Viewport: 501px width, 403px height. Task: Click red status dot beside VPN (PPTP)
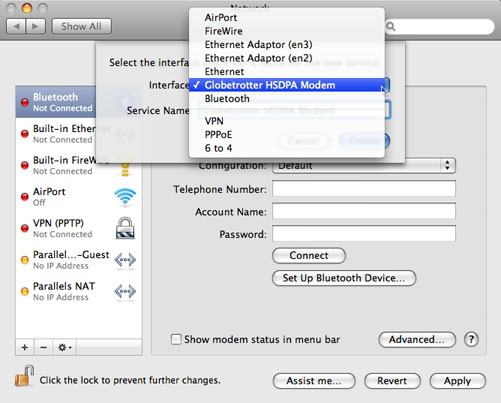click(x=25, y=228)
